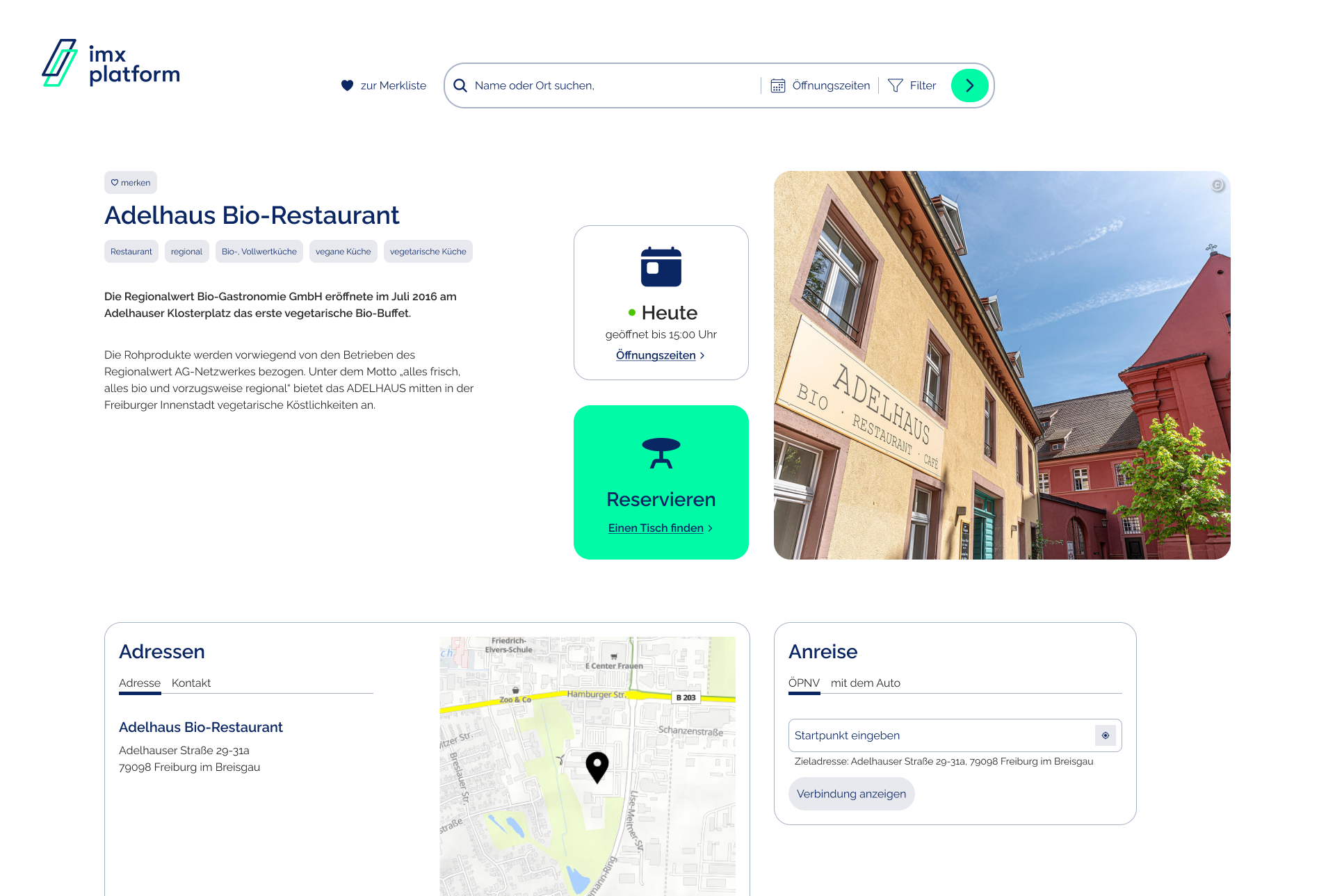Select the ÖPNV tab

point(804,683)
